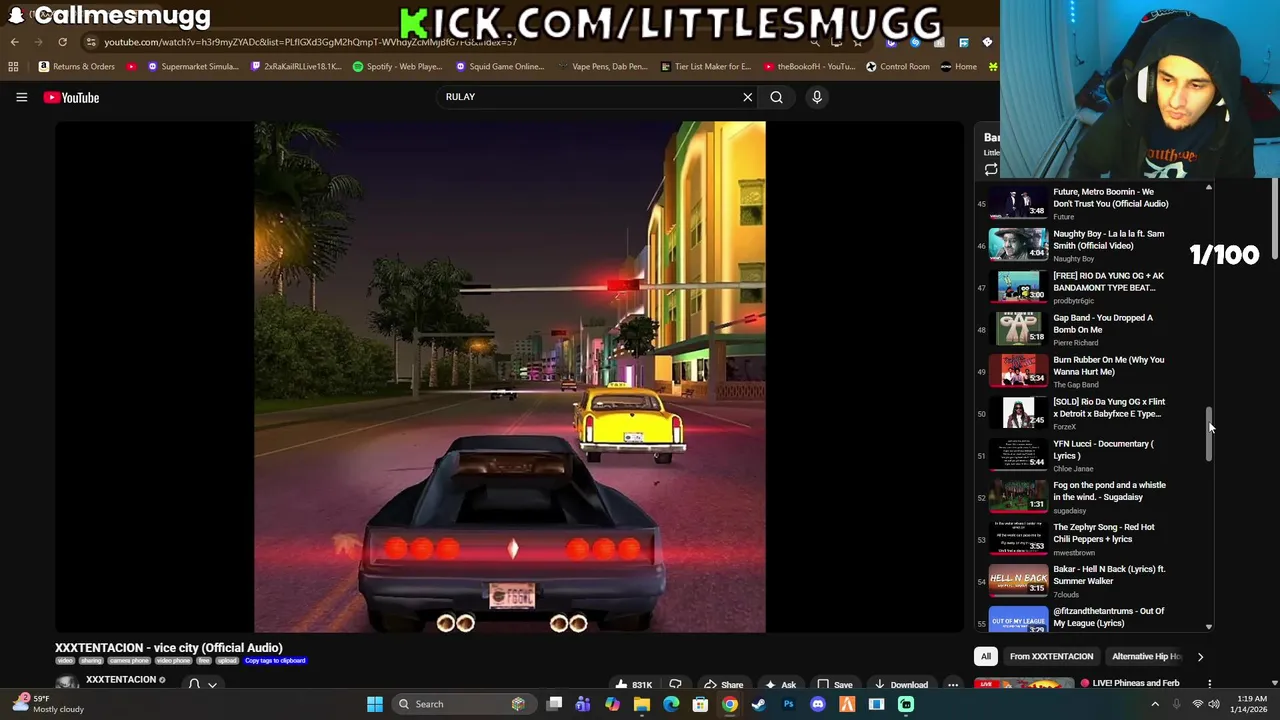The height and width of the screenshot is (720, 1280).
Task: Show more filter chips with right chevron
Action: (1200, 657)
